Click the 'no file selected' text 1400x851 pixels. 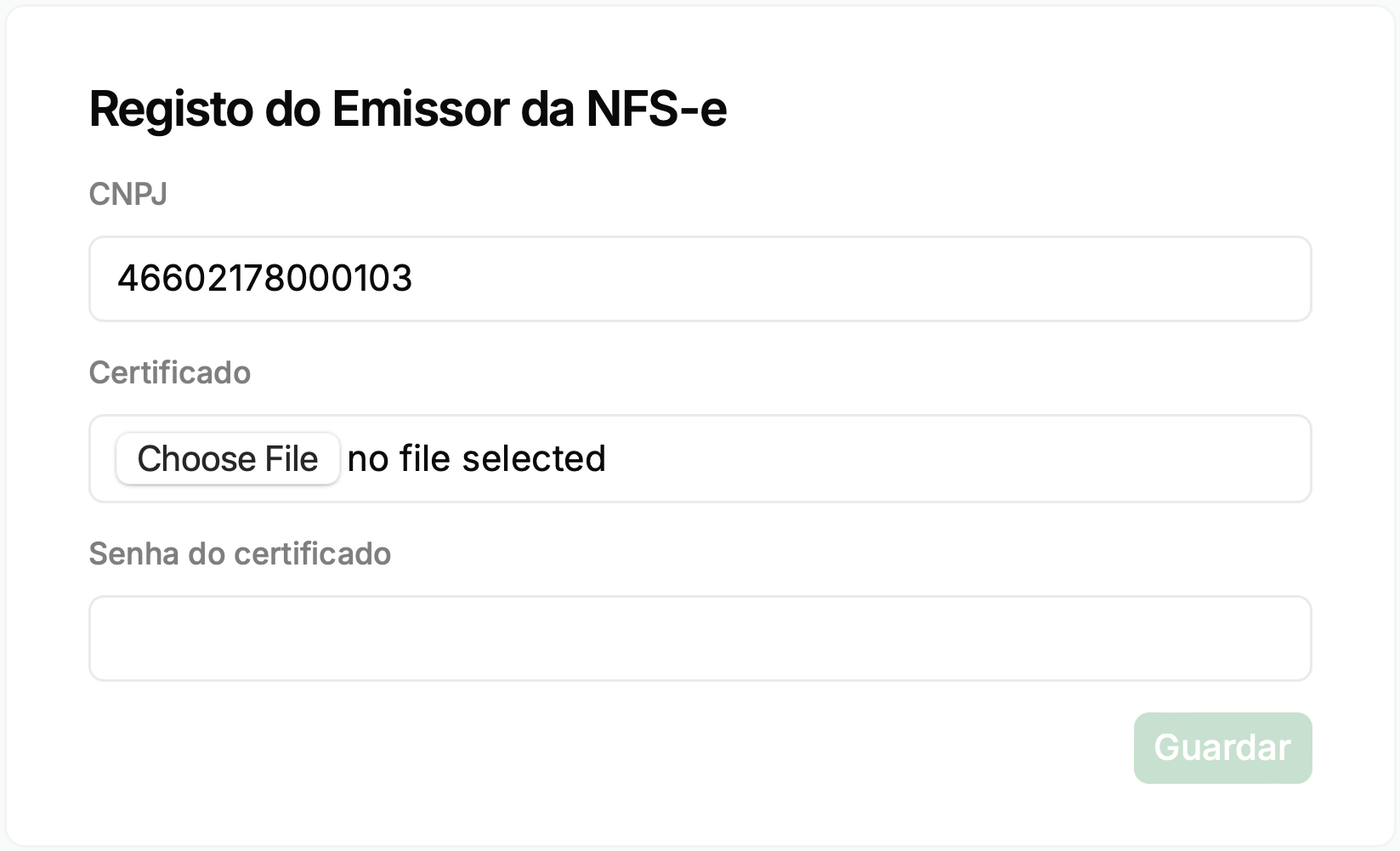[476, 459]
